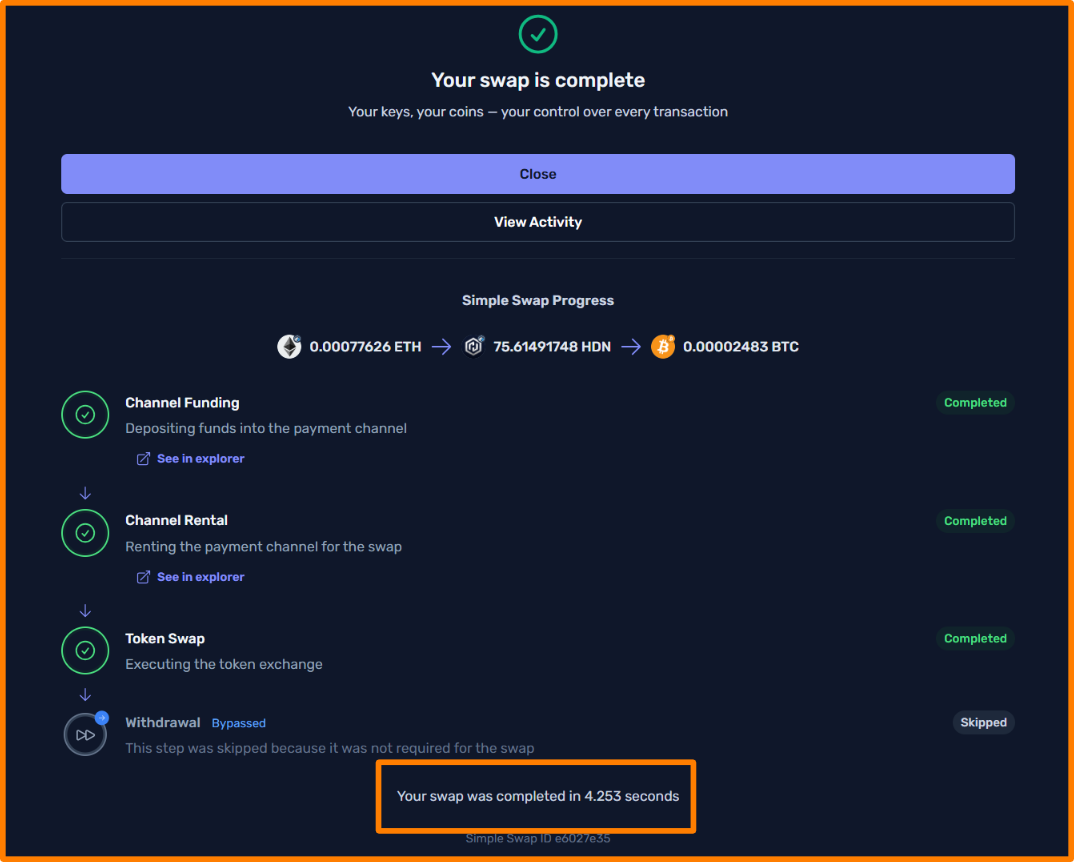This screenshot has height=862, width=1074.
Task: Click the external link icon under Channel Funding
Action: coord(143,458)
